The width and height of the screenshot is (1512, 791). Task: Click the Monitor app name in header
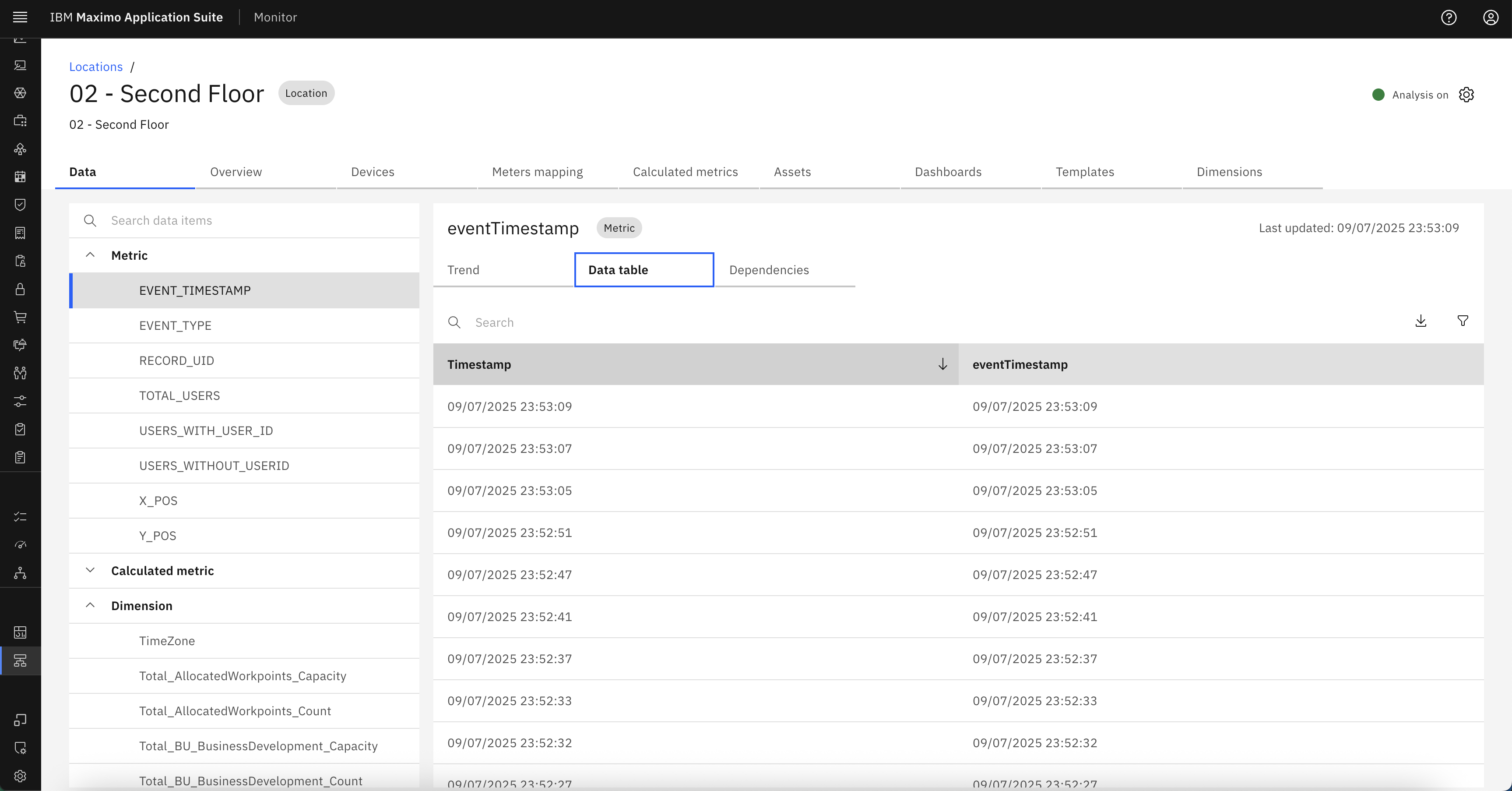[x=275, y=18]
